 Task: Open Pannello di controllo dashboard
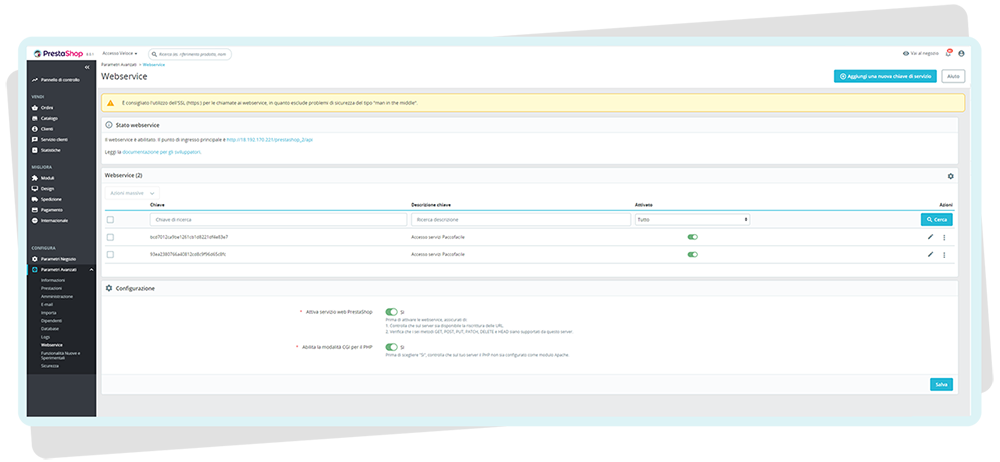pyautogui.click(x=60, y=80)
